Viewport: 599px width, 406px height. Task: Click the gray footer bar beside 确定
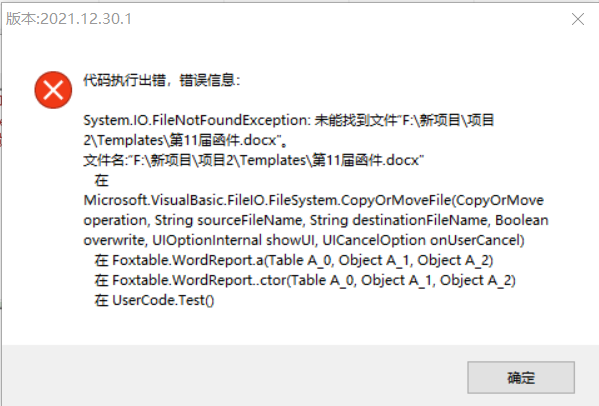coord(233,376)
